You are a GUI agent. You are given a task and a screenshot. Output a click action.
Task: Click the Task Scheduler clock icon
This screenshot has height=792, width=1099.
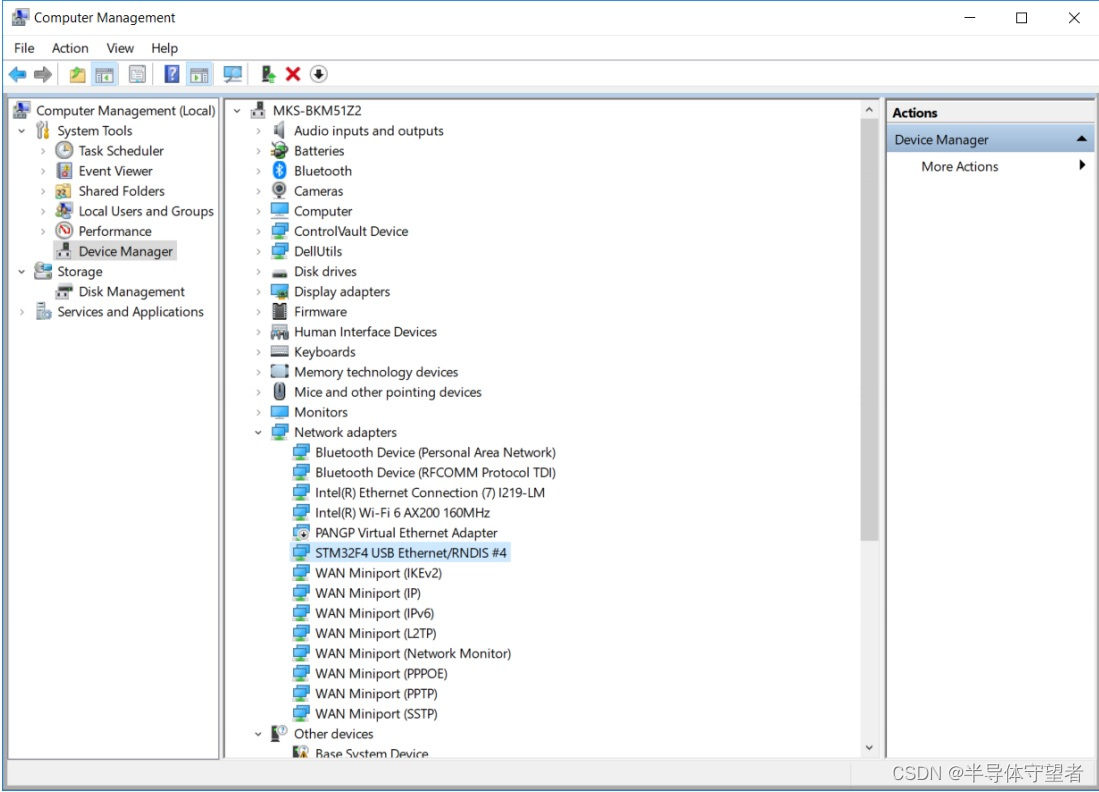(64, 151)
